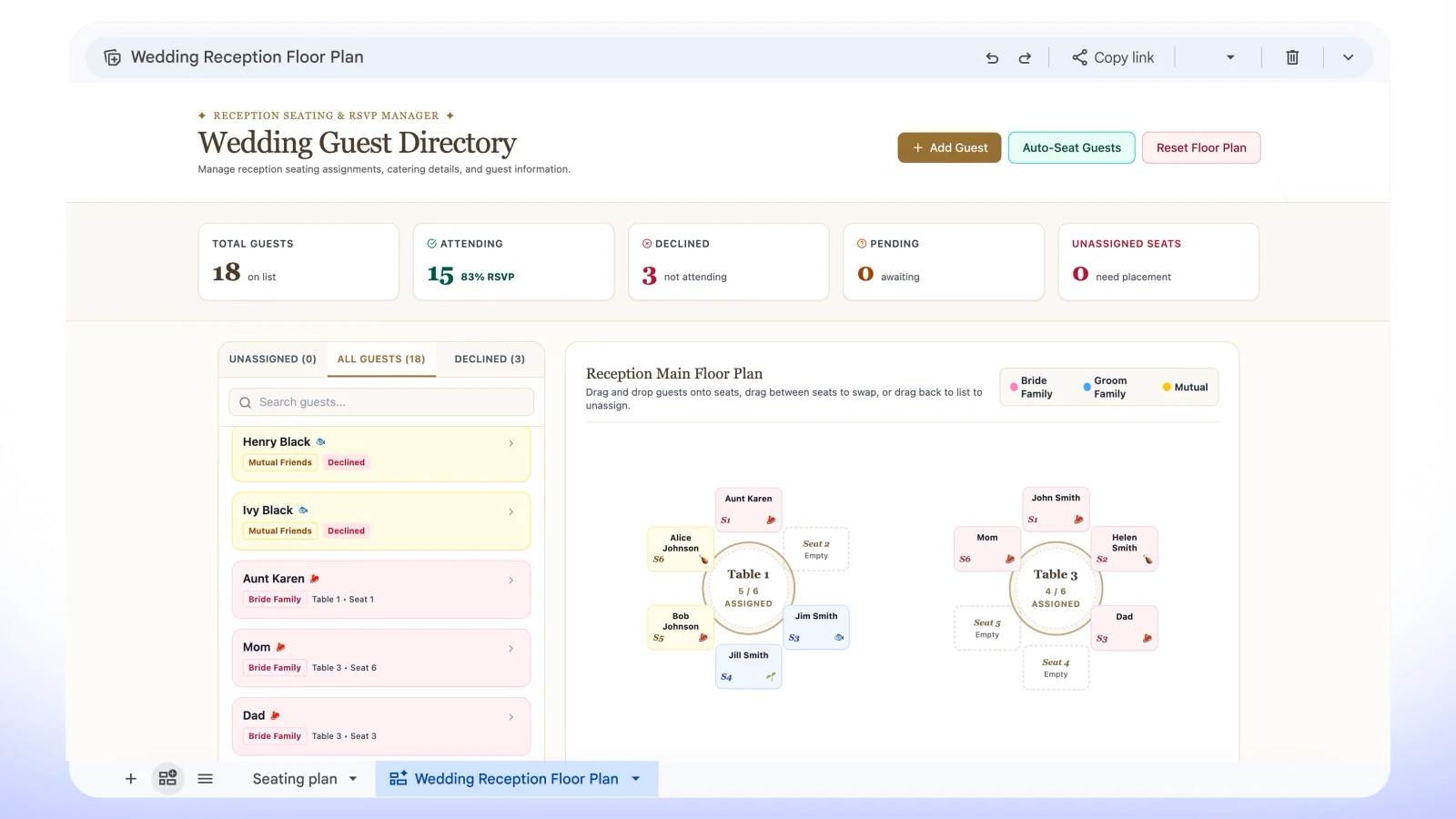Click the Add Guest button
The width and height of the screenshot is (1456, 819).
click(x=949, y=147)
